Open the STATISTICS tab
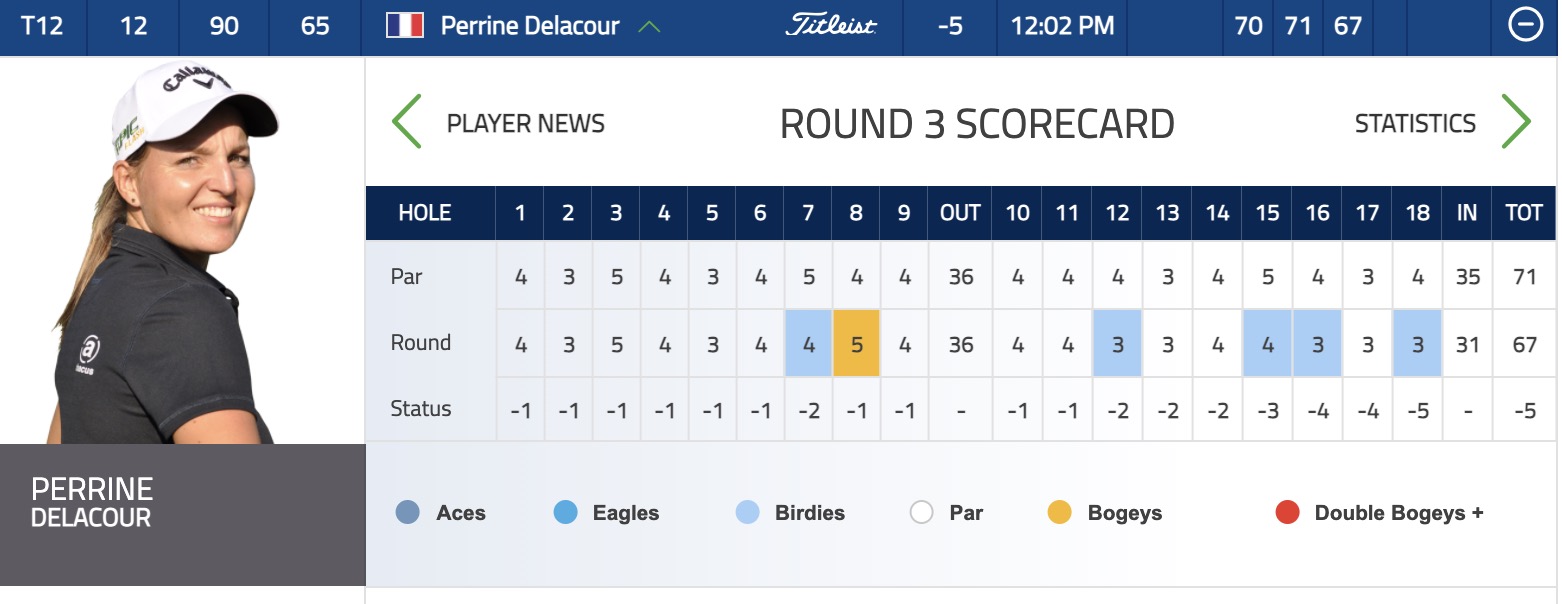This screenshot has height=604, width=1562. click(1415, 124)
